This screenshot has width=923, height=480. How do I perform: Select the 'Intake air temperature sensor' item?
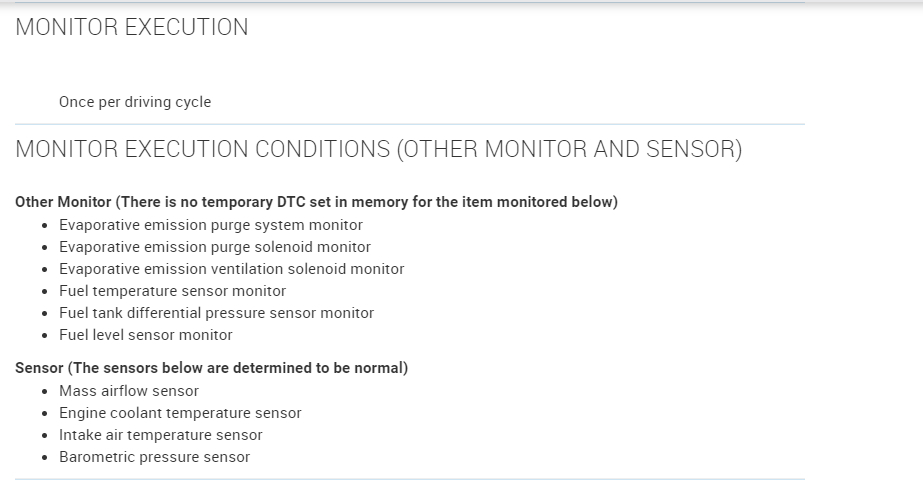pyautogui.click(x=161, y=435)
